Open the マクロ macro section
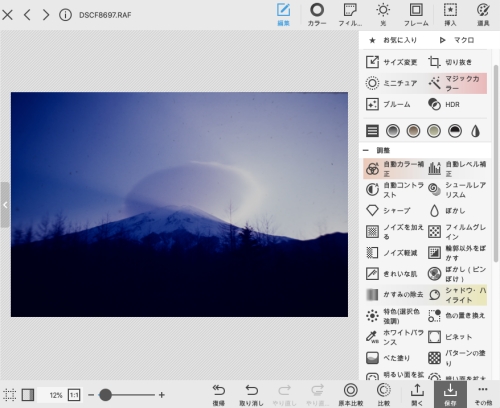The height and width of the screenshot is (408, 500). [457, 40]
